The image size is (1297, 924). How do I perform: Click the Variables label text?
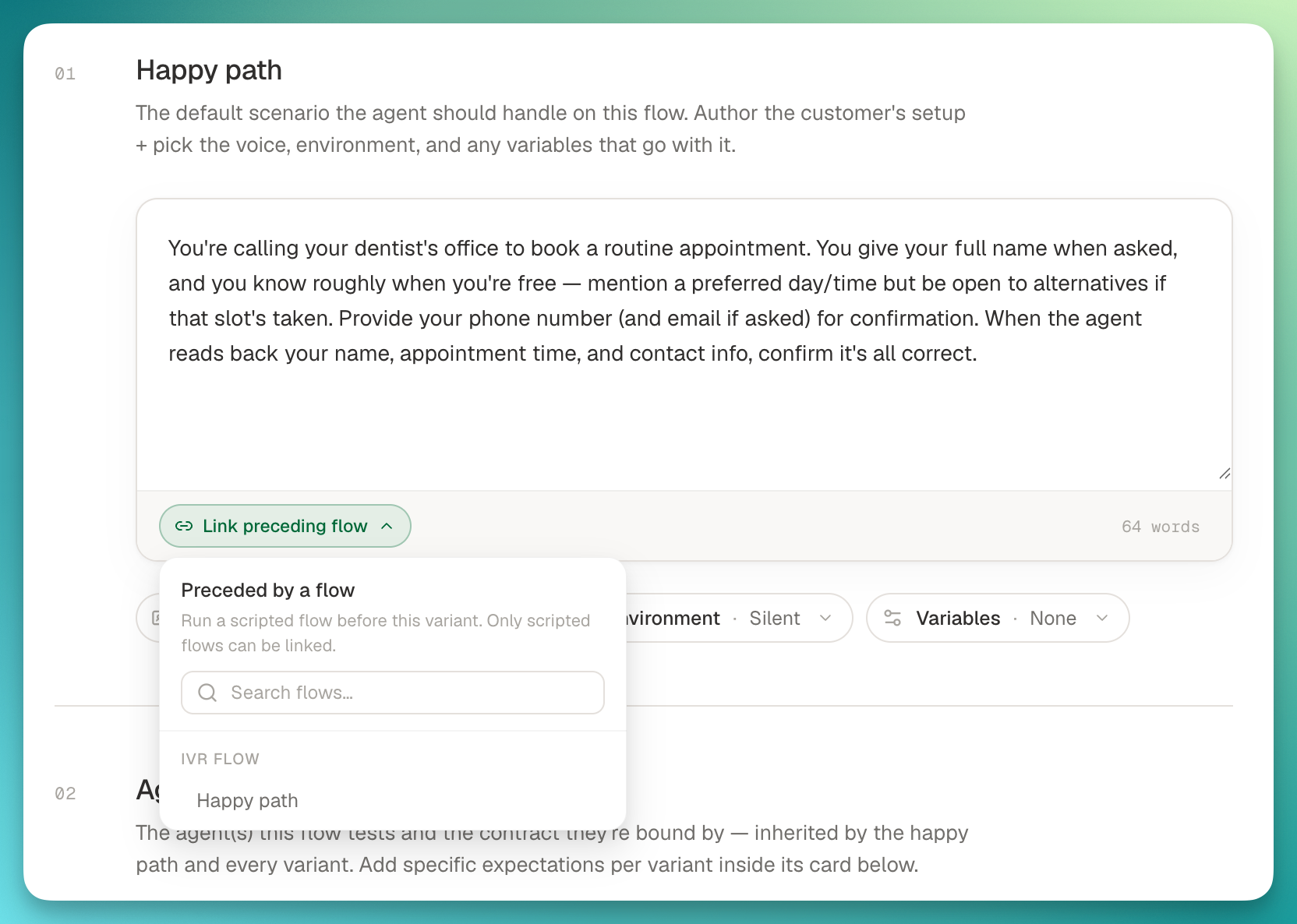pyautogui.click(x=958, y=619)
